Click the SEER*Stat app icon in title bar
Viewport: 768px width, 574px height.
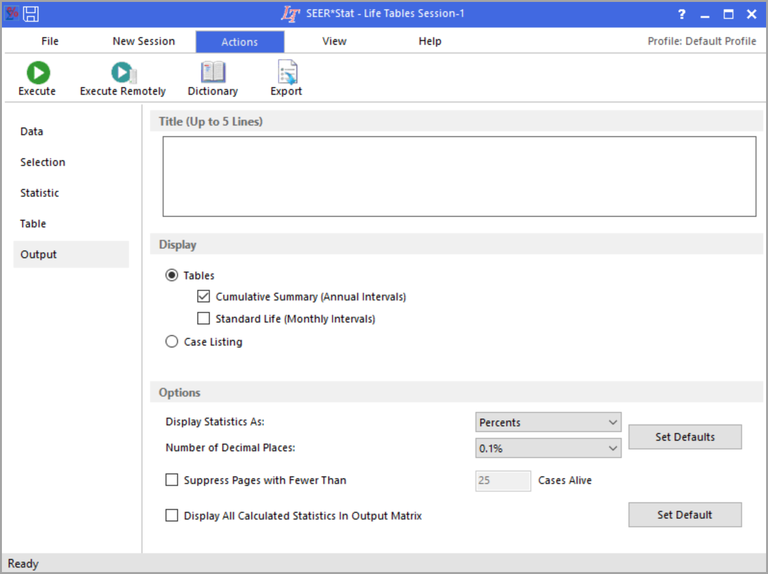[11, 14]
